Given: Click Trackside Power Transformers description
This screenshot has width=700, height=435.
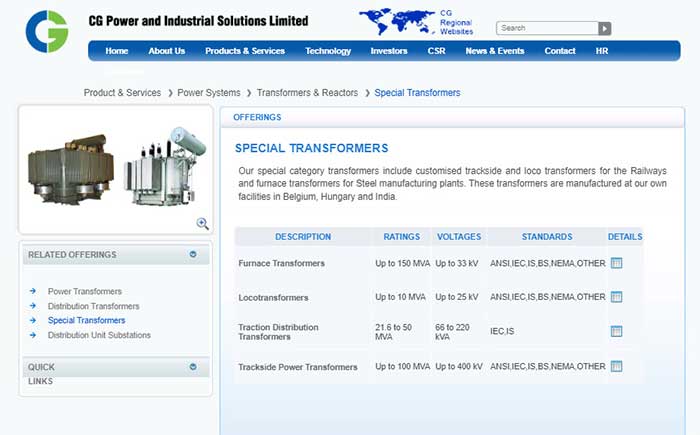Looking at the screenshot, I should pos(298,367).
